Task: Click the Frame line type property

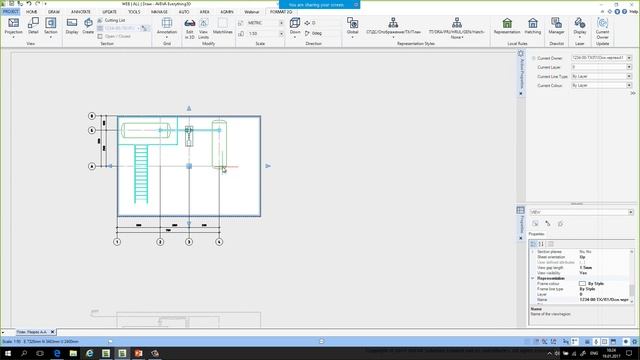Action: click(580, 289)
